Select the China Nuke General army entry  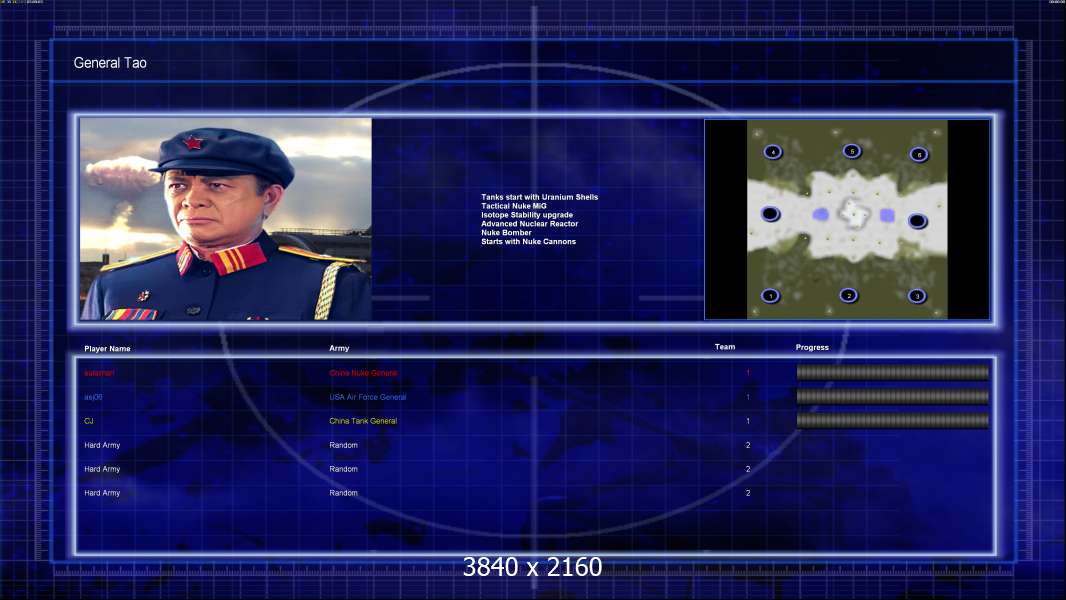363,373
